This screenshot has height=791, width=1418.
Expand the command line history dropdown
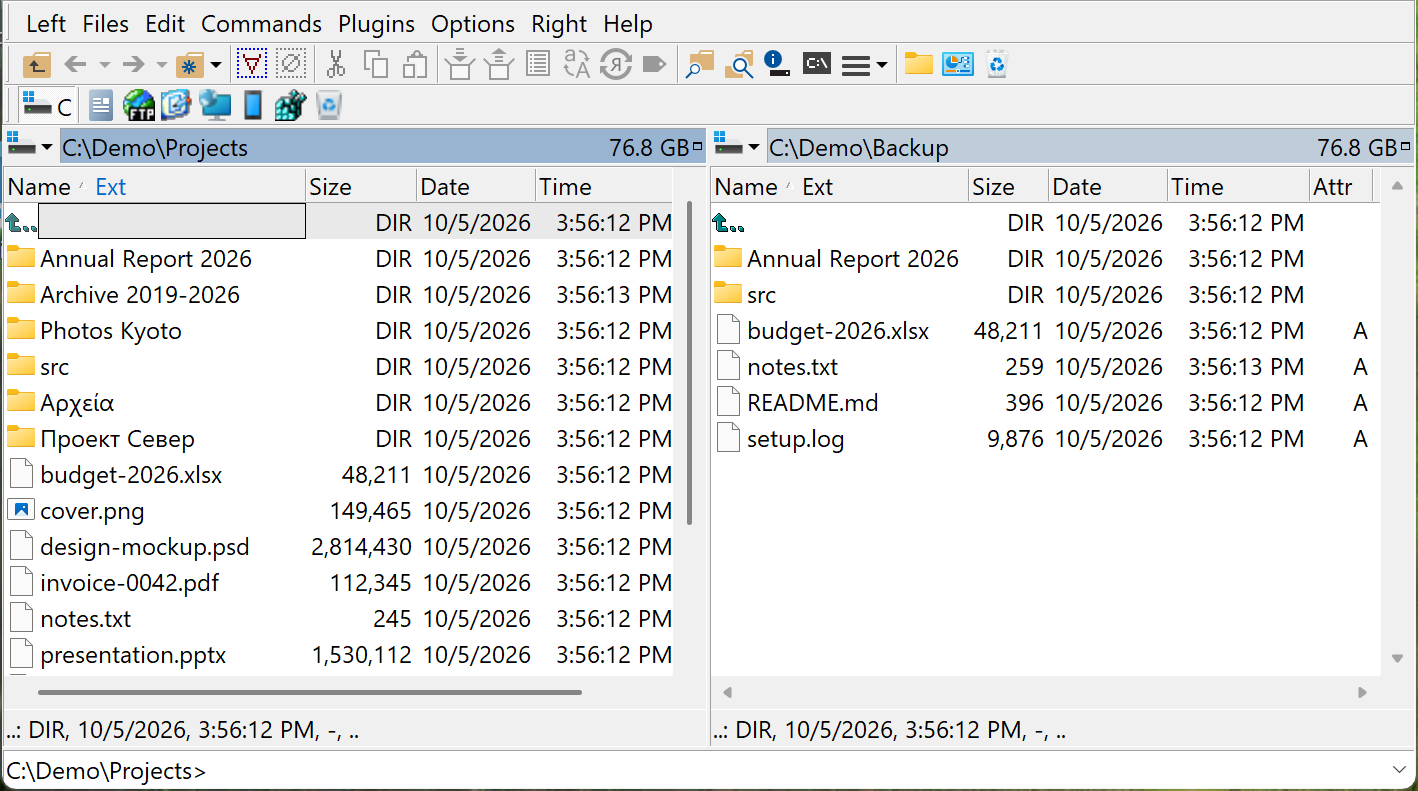click(1400, 770)
